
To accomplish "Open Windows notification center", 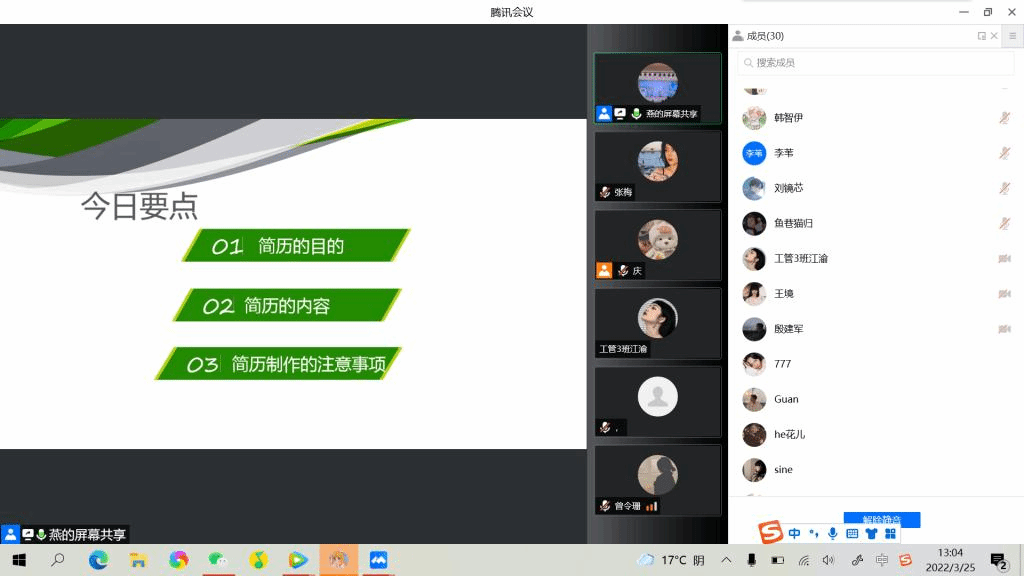I will (x=998, y=560).
